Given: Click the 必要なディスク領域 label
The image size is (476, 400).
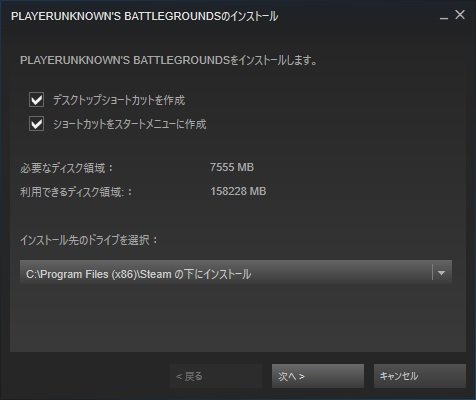Looking at the screenshot, I should point(66,168).
